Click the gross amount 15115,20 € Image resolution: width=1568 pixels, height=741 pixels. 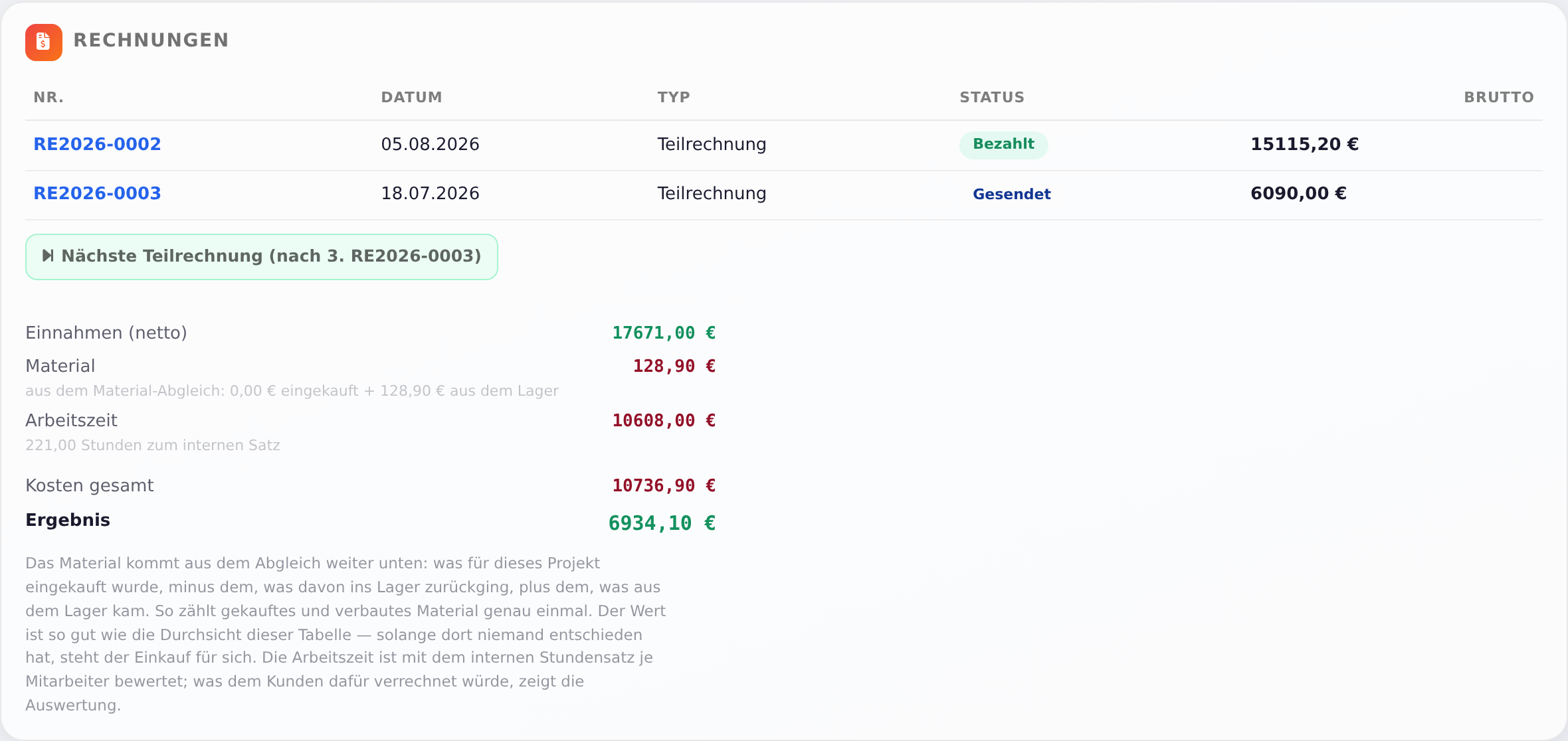pos(1304,144)
